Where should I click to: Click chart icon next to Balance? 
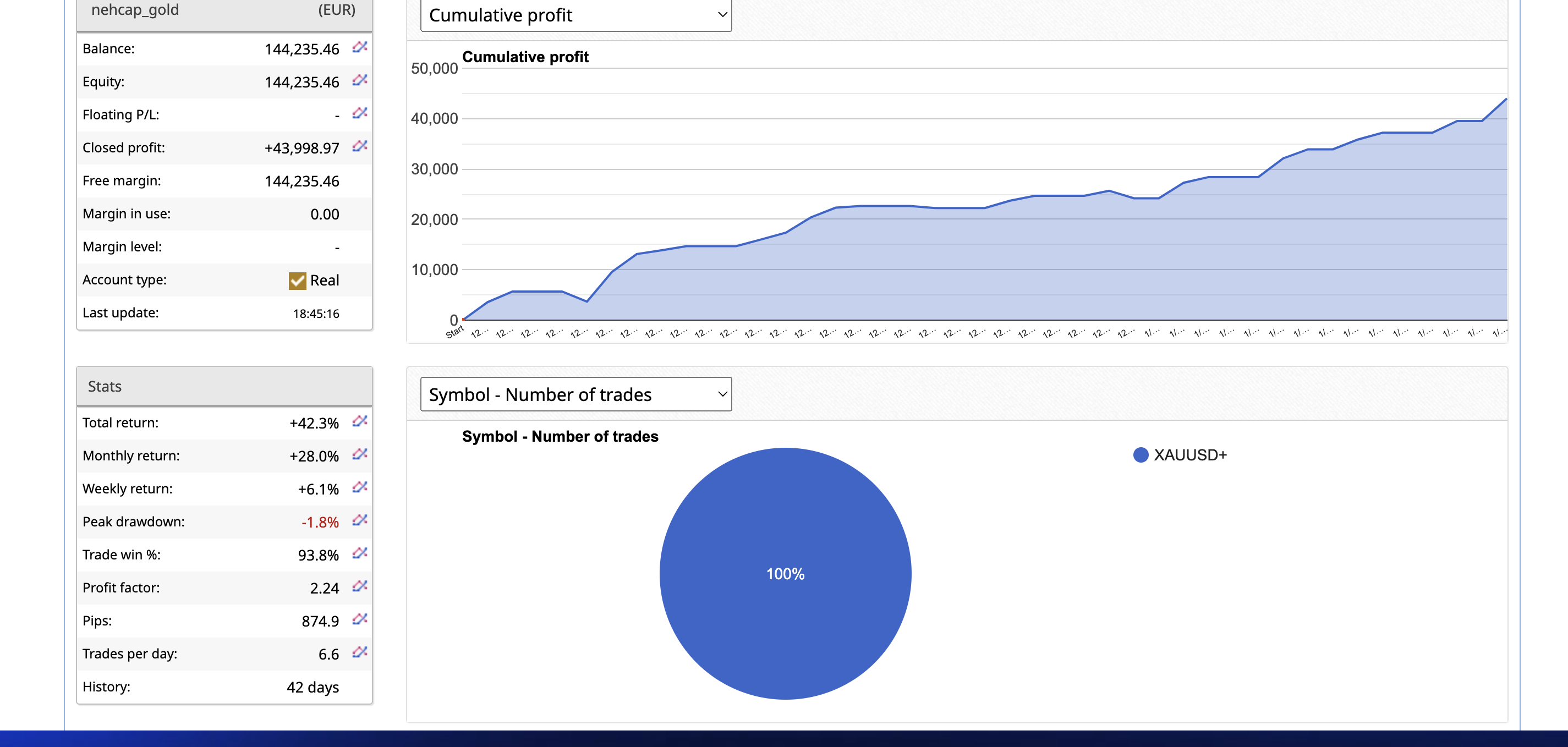[x=359, y=47]
